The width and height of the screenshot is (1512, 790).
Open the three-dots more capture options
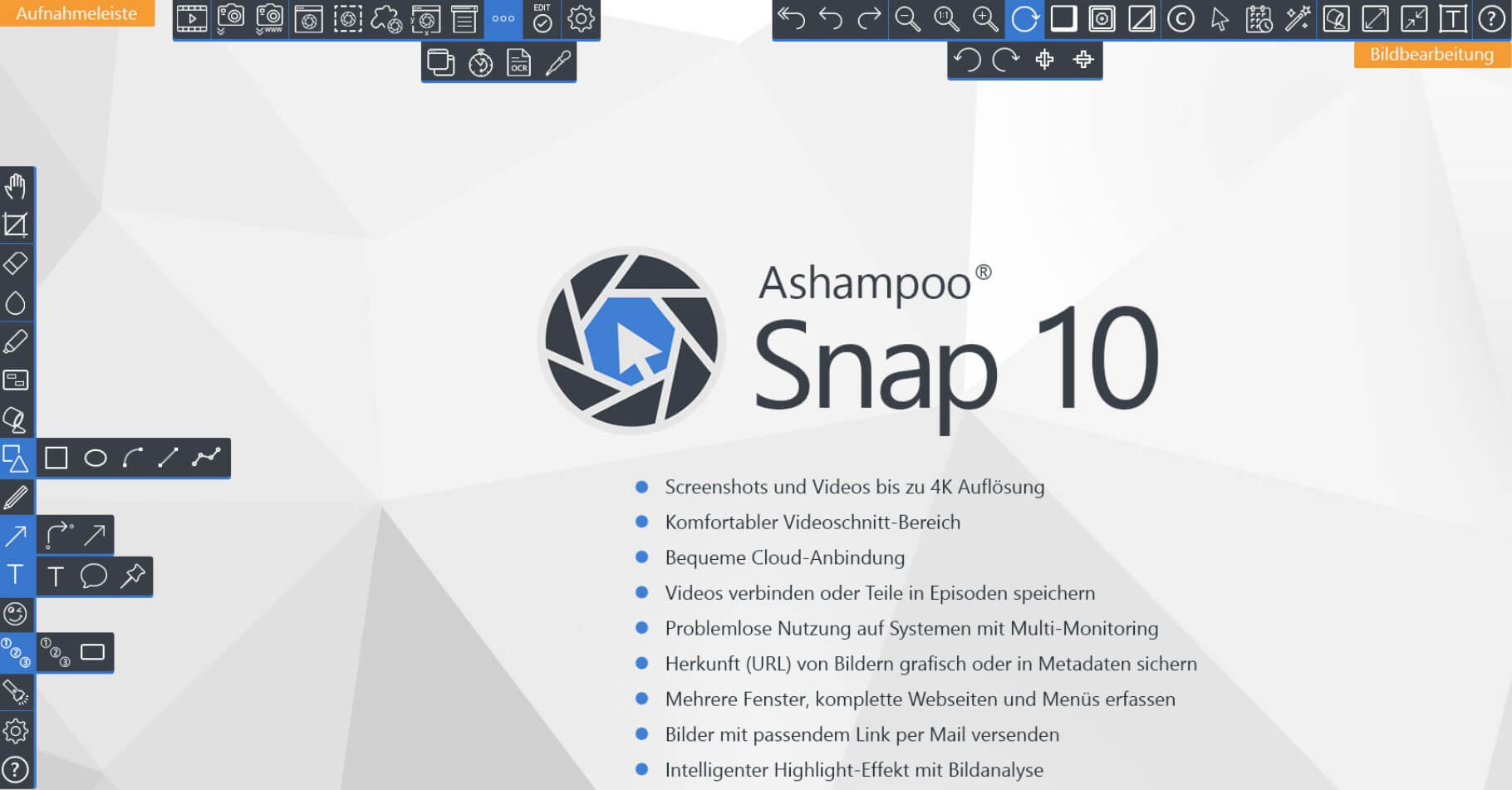pos(503,18)
